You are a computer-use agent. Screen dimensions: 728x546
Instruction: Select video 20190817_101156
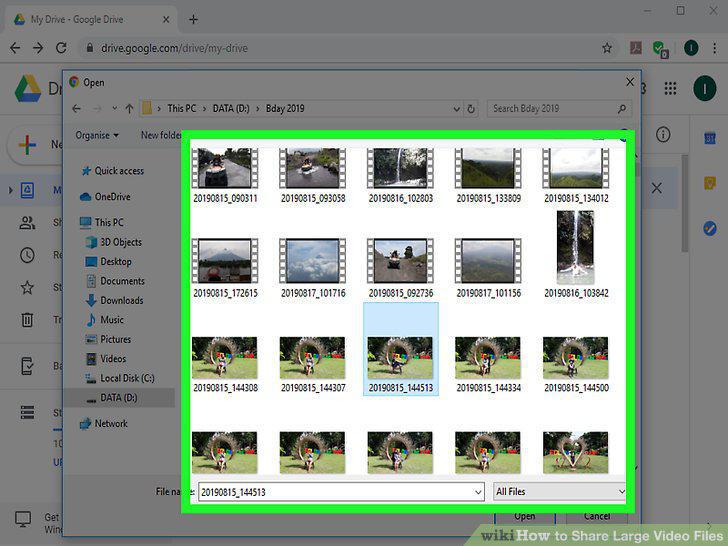point(488,268)
